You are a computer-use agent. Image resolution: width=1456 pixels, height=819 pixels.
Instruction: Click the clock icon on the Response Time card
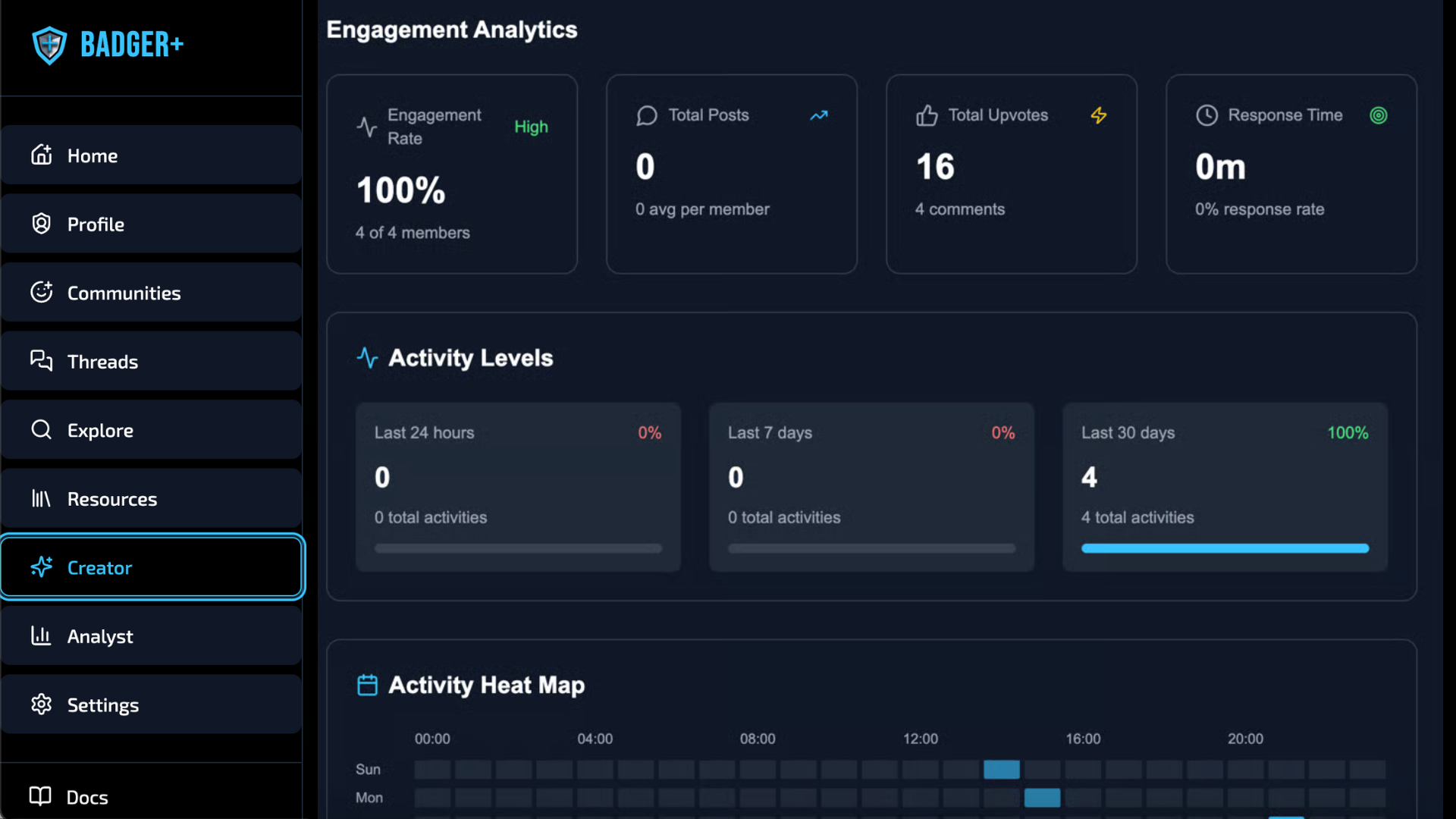[x=1206, y=115]
